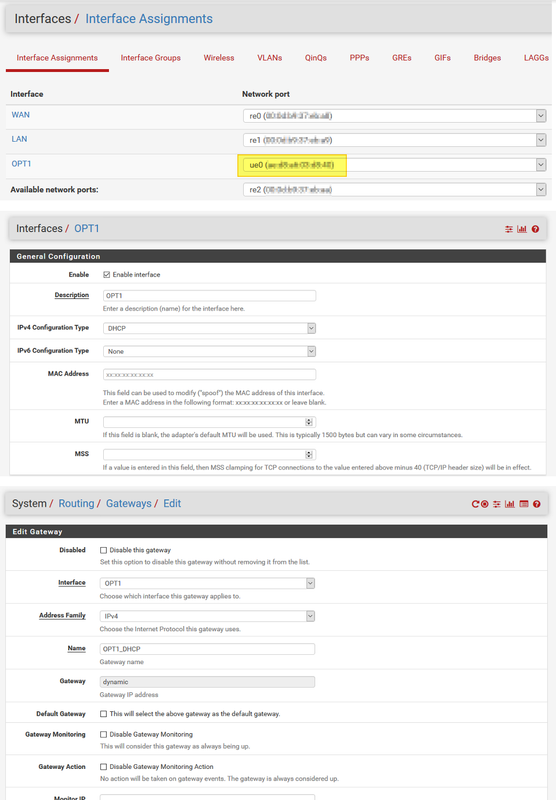The height and width of the screenshot is (800, 556).
Task: Open the LAN network port dropdown
Action: click(x=395, y=140)
